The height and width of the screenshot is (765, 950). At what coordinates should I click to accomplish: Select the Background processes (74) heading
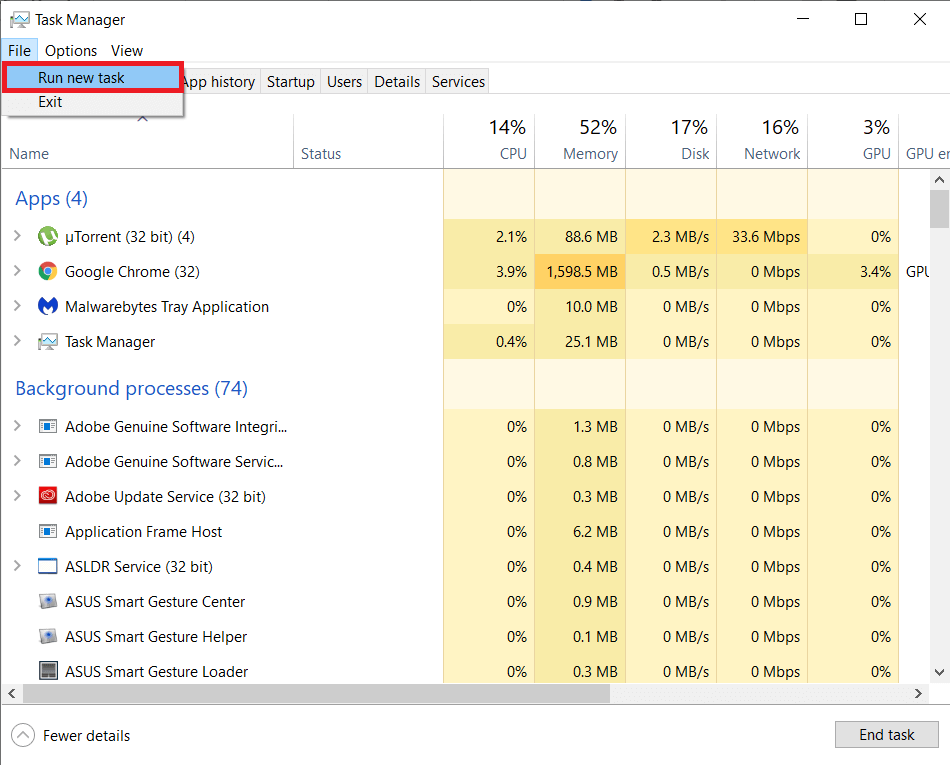coord(131,388)
